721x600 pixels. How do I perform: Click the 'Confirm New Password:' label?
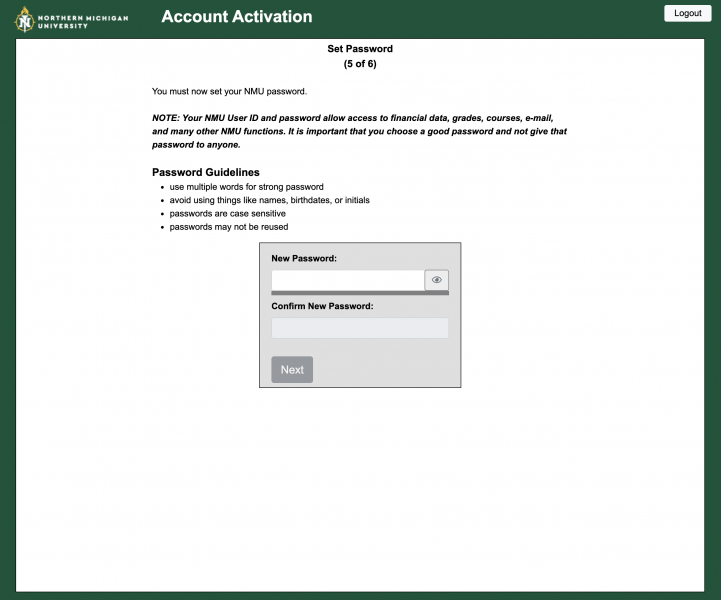[322, 306]
